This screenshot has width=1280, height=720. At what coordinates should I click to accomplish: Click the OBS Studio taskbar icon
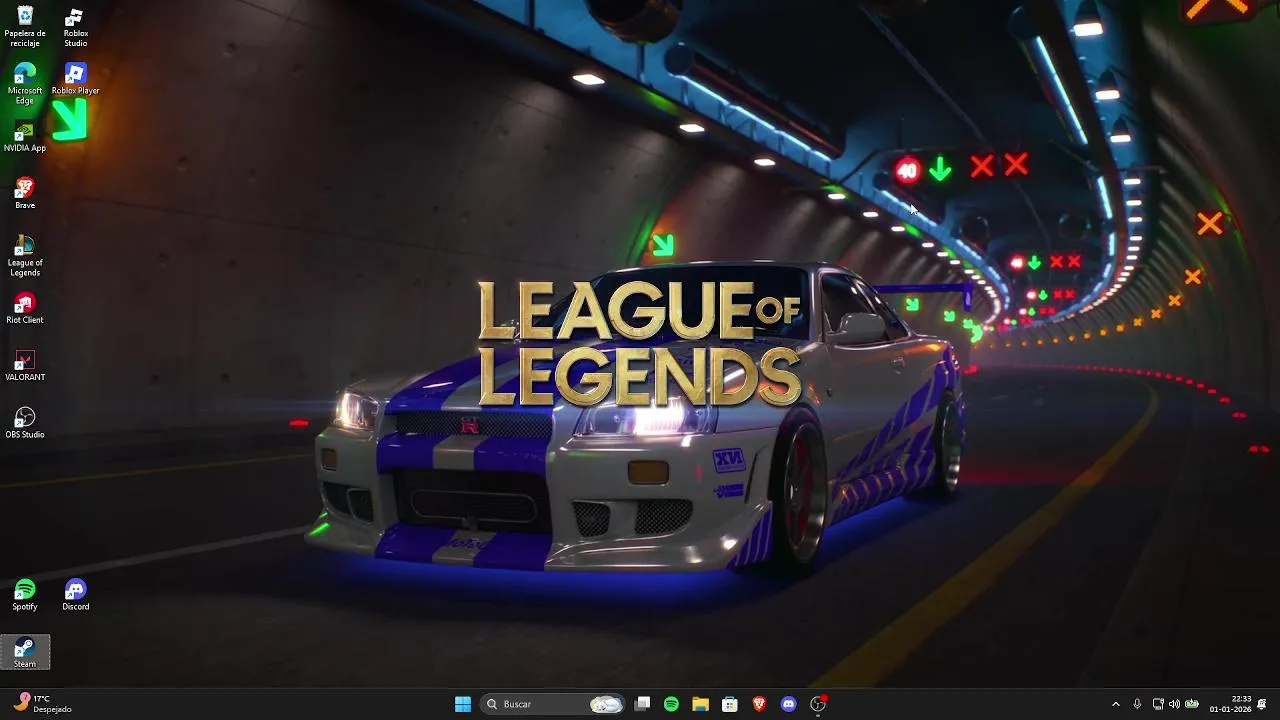pyautogui.click(x=818, y=704)
